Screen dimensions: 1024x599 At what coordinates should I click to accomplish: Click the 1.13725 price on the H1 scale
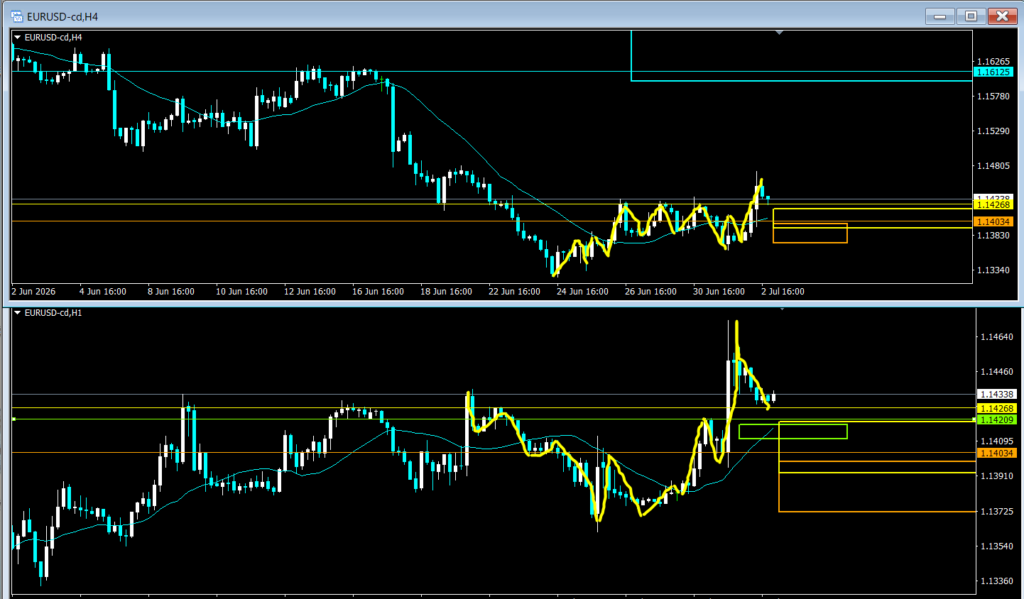pos(997,511)
